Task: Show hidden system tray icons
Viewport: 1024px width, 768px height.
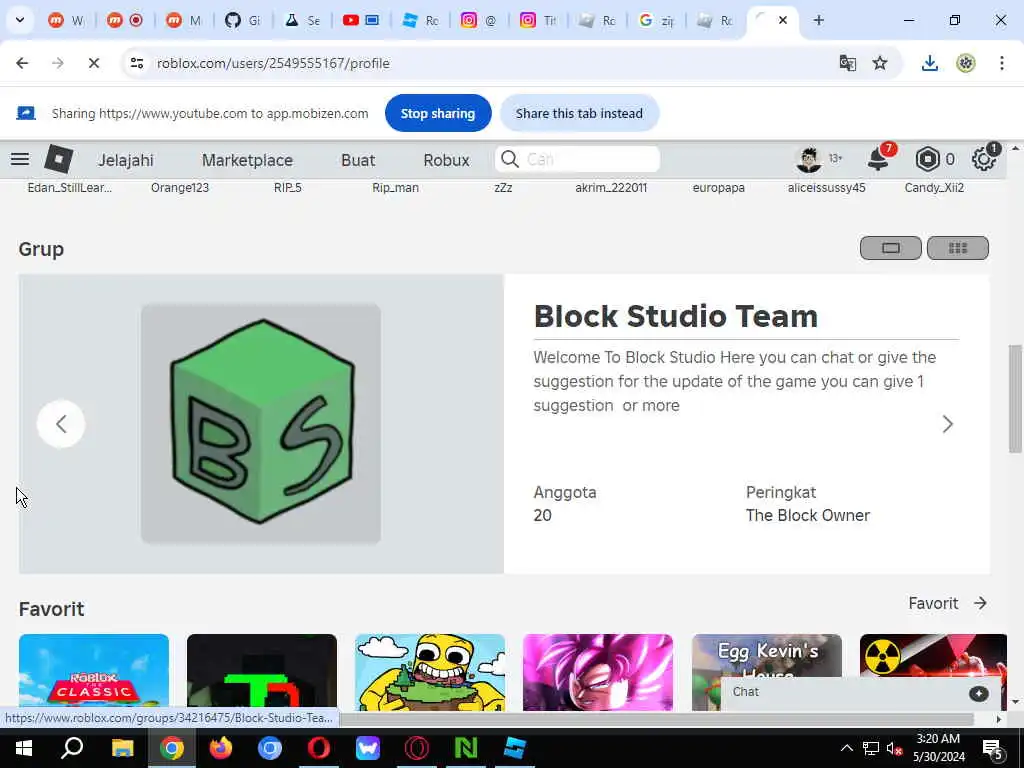Action: coord(846,748)
